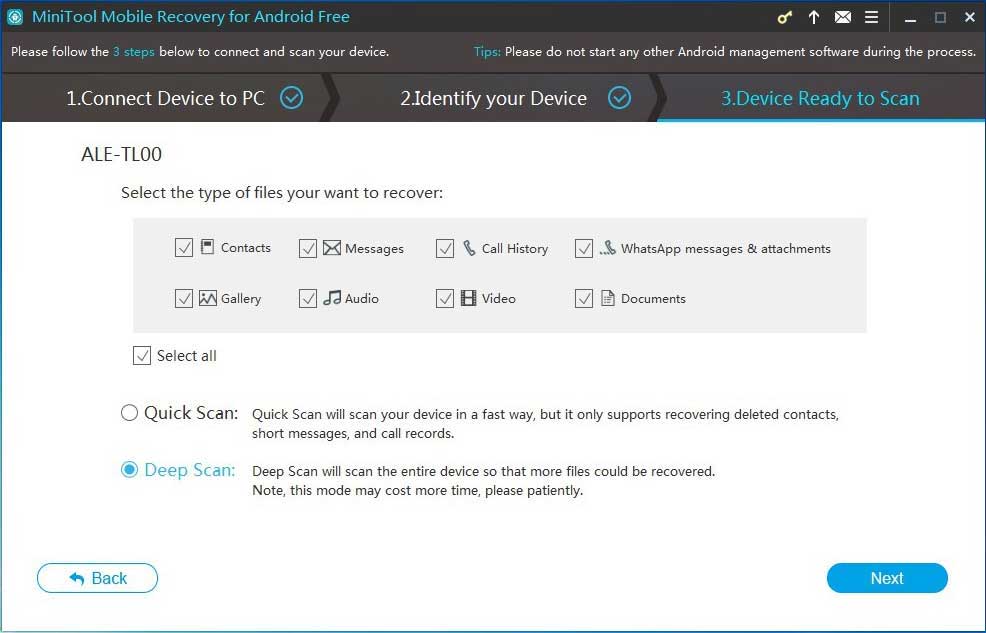
Task: Click the Deep Scan description text
Action: tap(484, 480)
